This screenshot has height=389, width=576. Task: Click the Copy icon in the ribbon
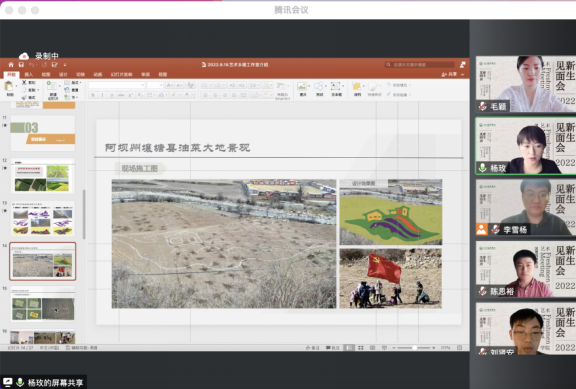tap(24, 90)
